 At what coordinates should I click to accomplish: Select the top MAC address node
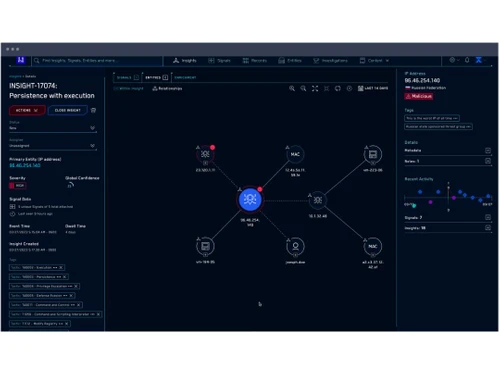point(295,154)
